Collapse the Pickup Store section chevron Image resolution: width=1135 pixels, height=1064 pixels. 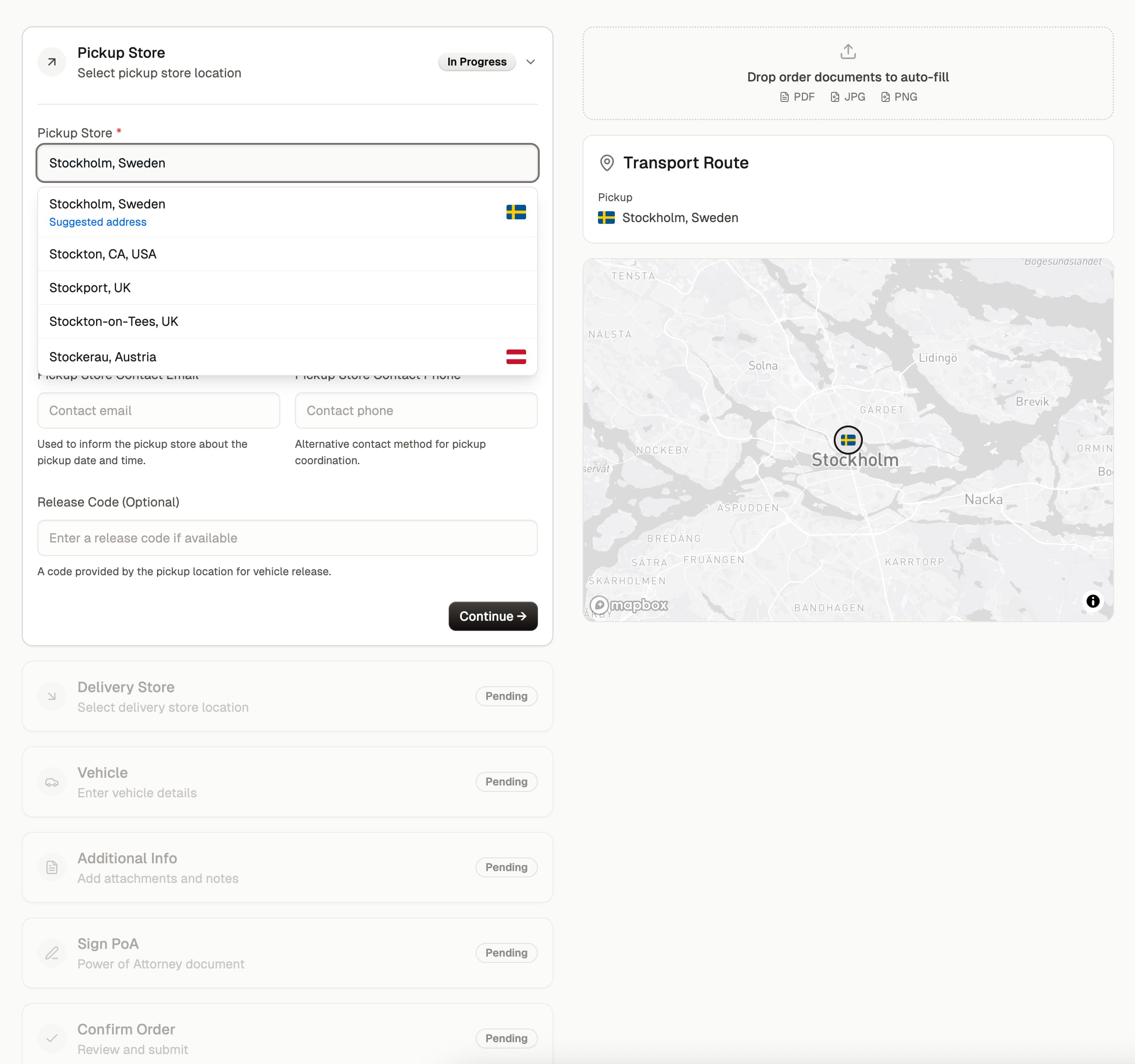tap(530, 61)
